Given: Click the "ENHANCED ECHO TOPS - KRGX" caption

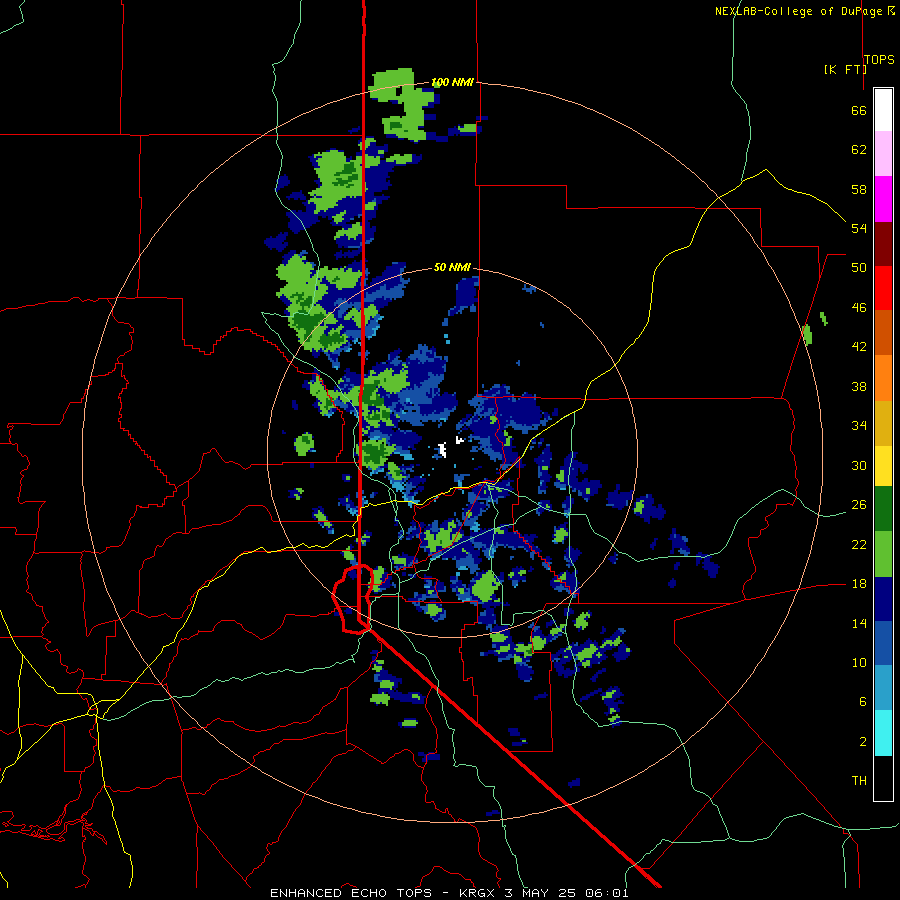Looking at the screenshot, I should (382, 893).
